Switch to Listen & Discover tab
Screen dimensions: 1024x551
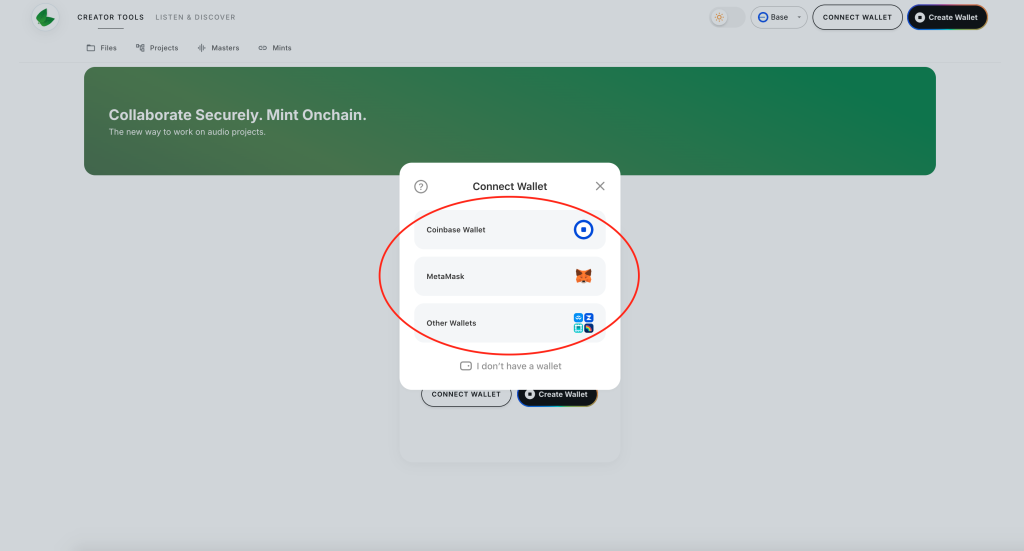pos(195,17)
